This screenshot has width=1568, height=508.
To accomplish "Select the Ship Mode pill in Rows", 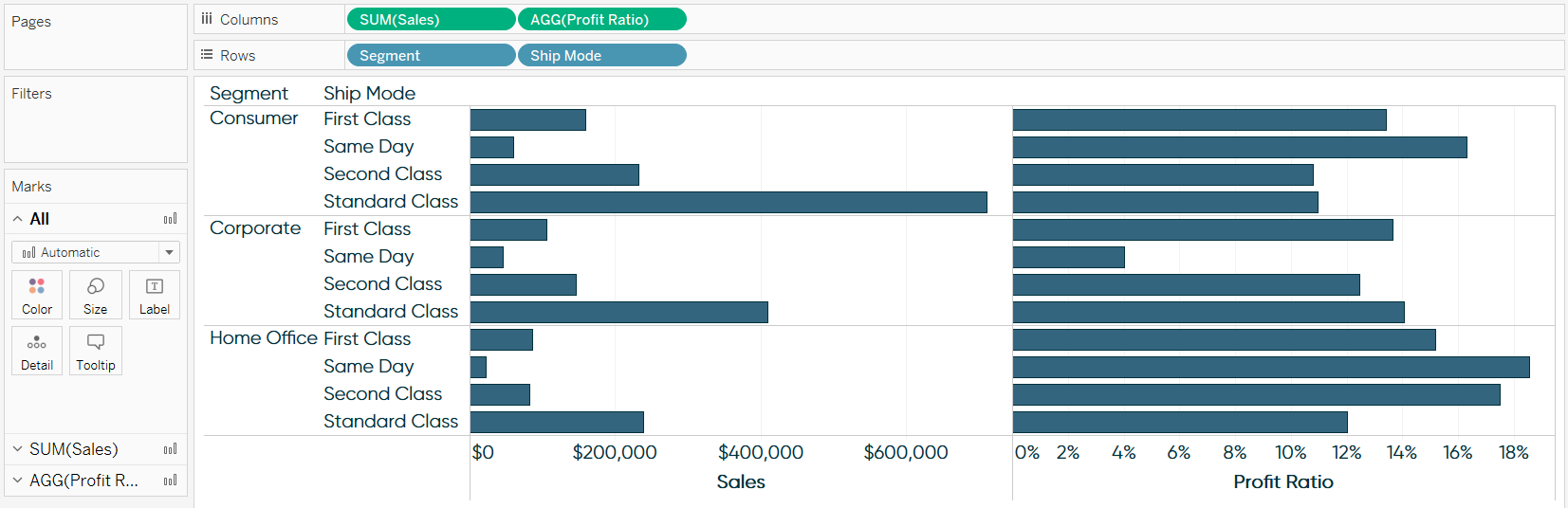I will click(601, 55).
